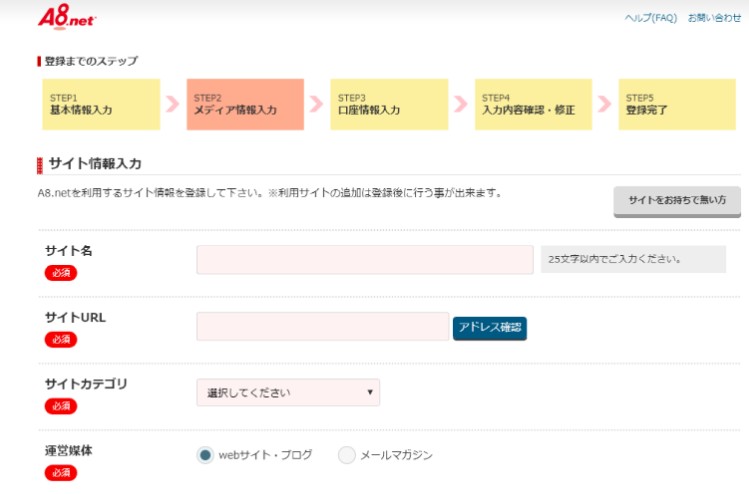Open the STEP3 口座情報入力 step

(389, 105)
